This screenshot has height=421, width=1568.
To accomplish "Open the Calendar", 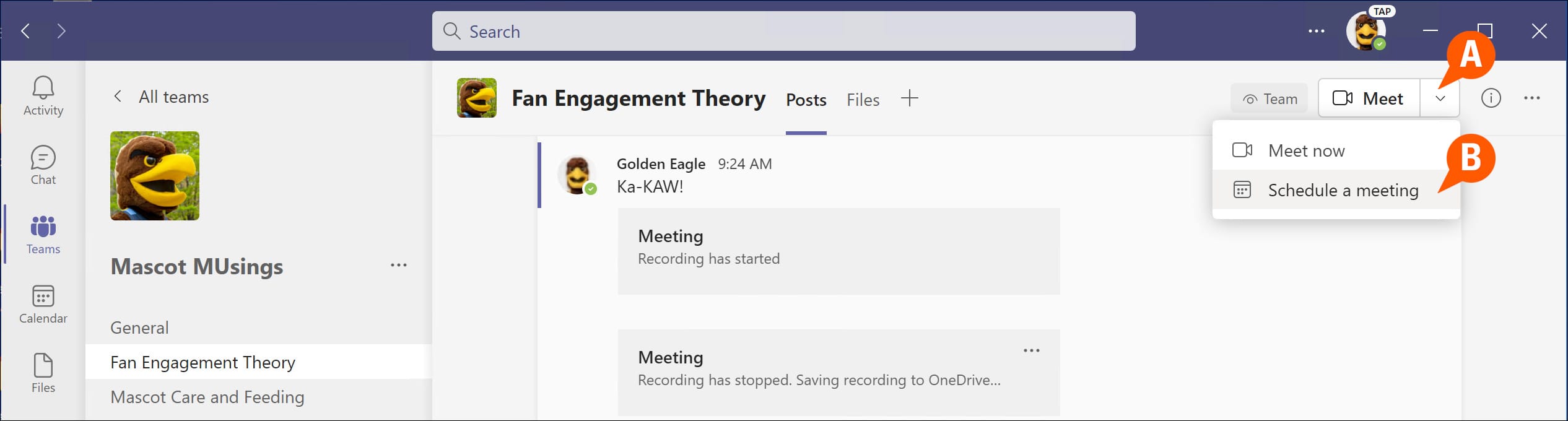I will 42,303.
